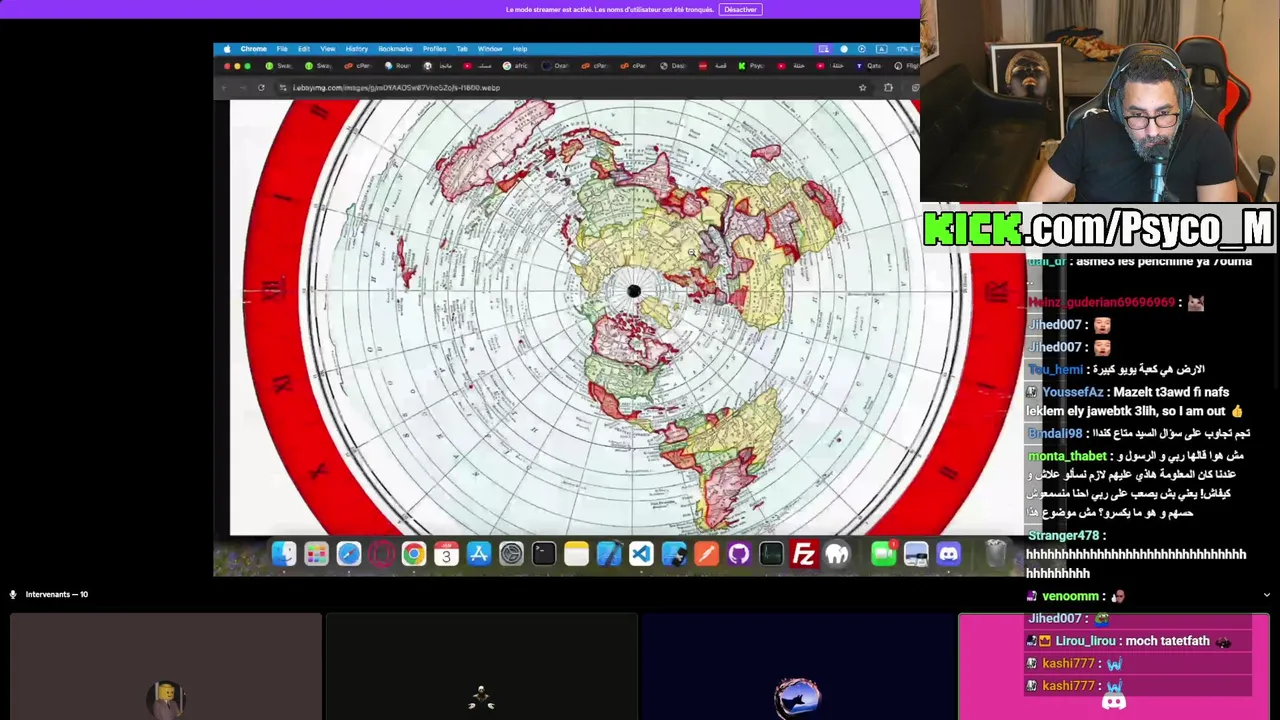Click the Désactiver streamer mode button
Image resolution: width=1280 pixels, height=720 pixels.
(x=740, y=10)
